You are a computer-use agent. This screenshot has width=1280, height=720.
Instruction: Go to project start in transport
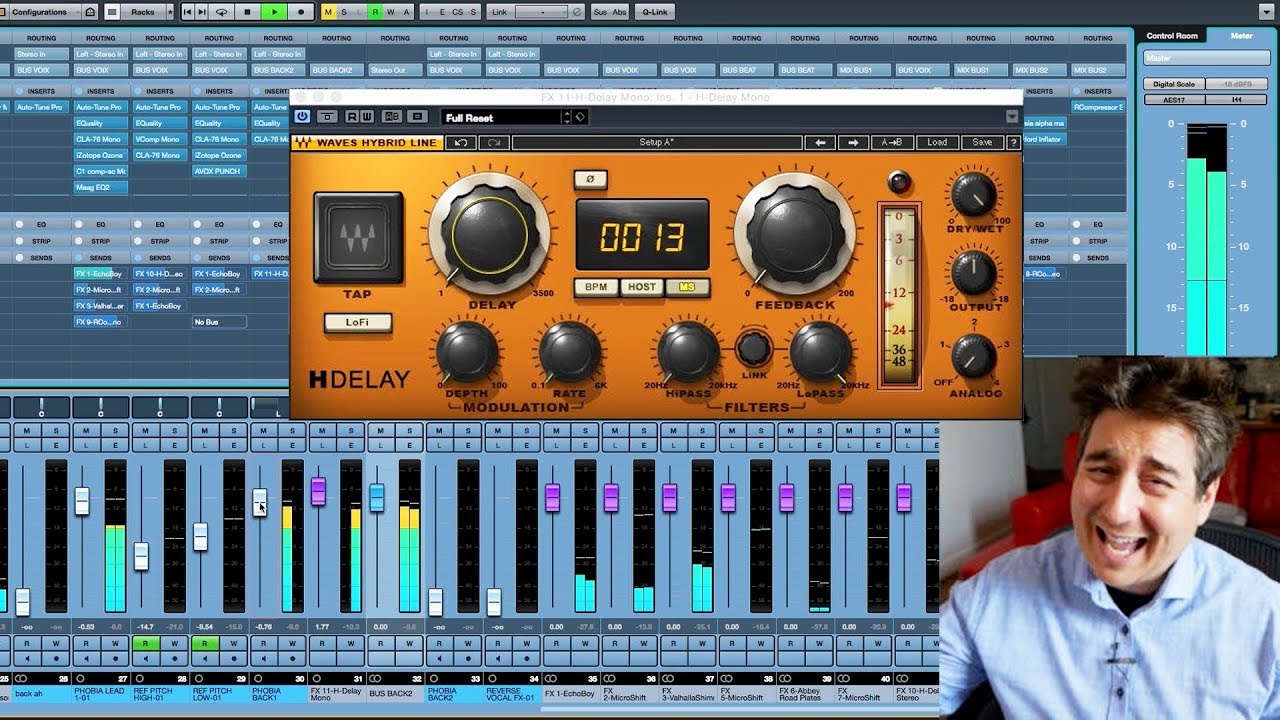[x=187, y=12]
